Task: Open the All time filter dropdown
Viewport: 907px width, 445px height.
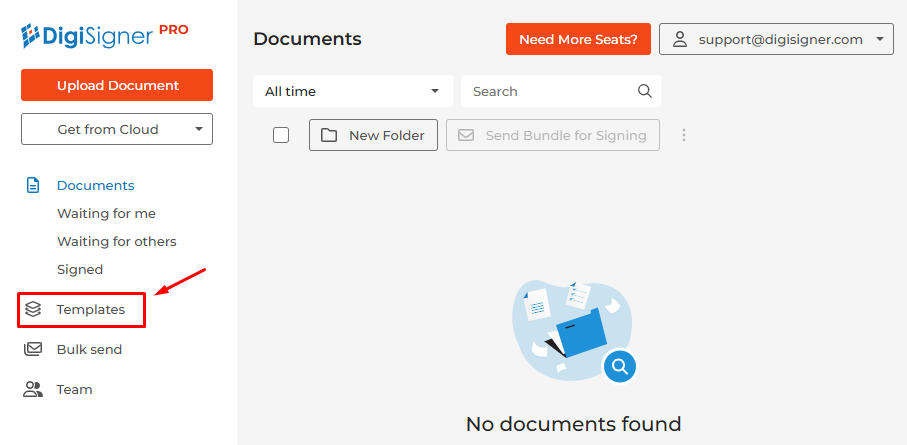Action: click(x=352, y=91)
